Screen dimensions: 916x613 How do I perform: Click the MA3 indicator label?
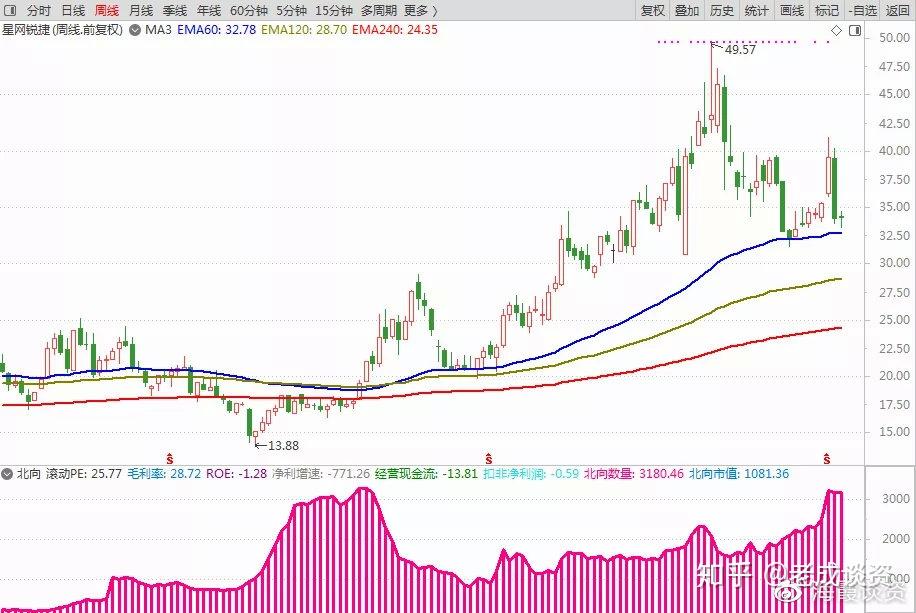tap(158, 30)
